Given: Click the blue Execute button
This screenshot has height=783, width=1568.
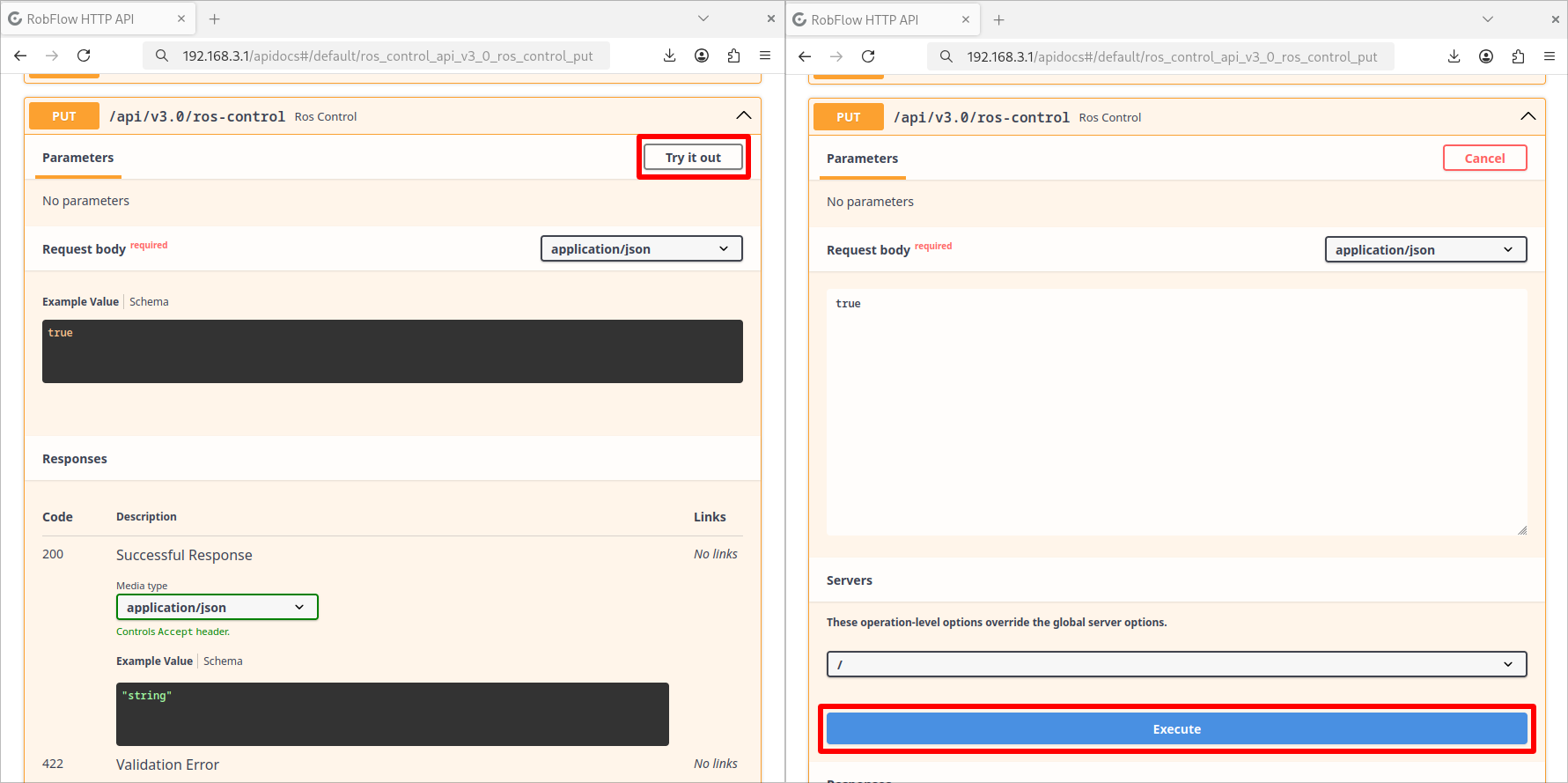Looking at the screenshot, I should pos(1176,729).
